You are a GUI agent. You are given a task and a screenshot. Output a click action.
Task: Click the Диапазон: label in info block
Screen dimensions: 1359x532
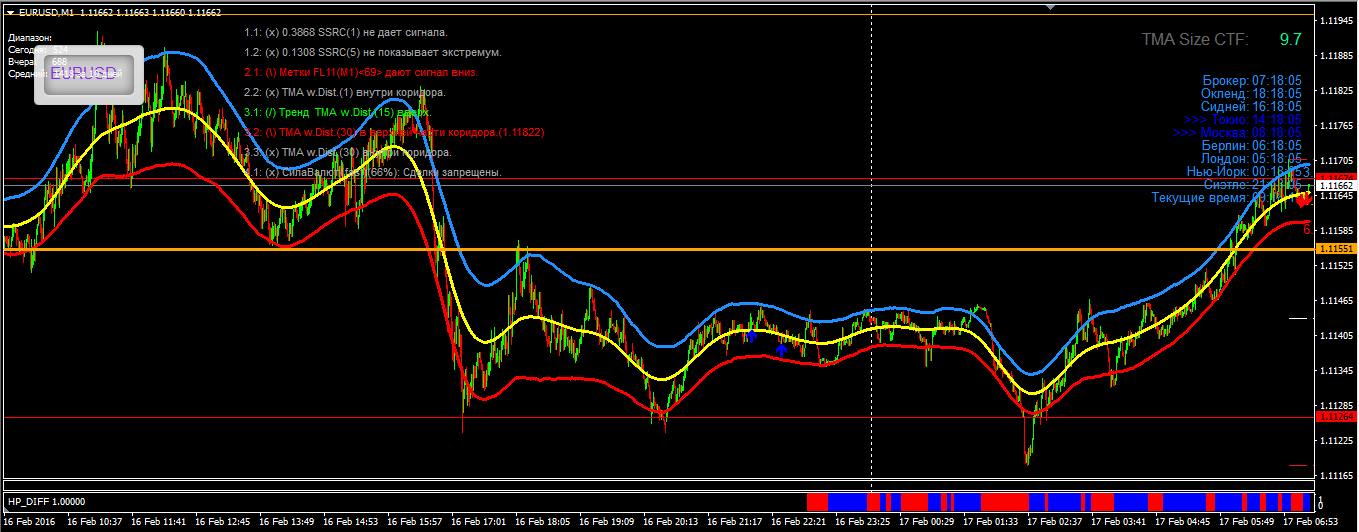pyautogui.click(x=30, y=37)
